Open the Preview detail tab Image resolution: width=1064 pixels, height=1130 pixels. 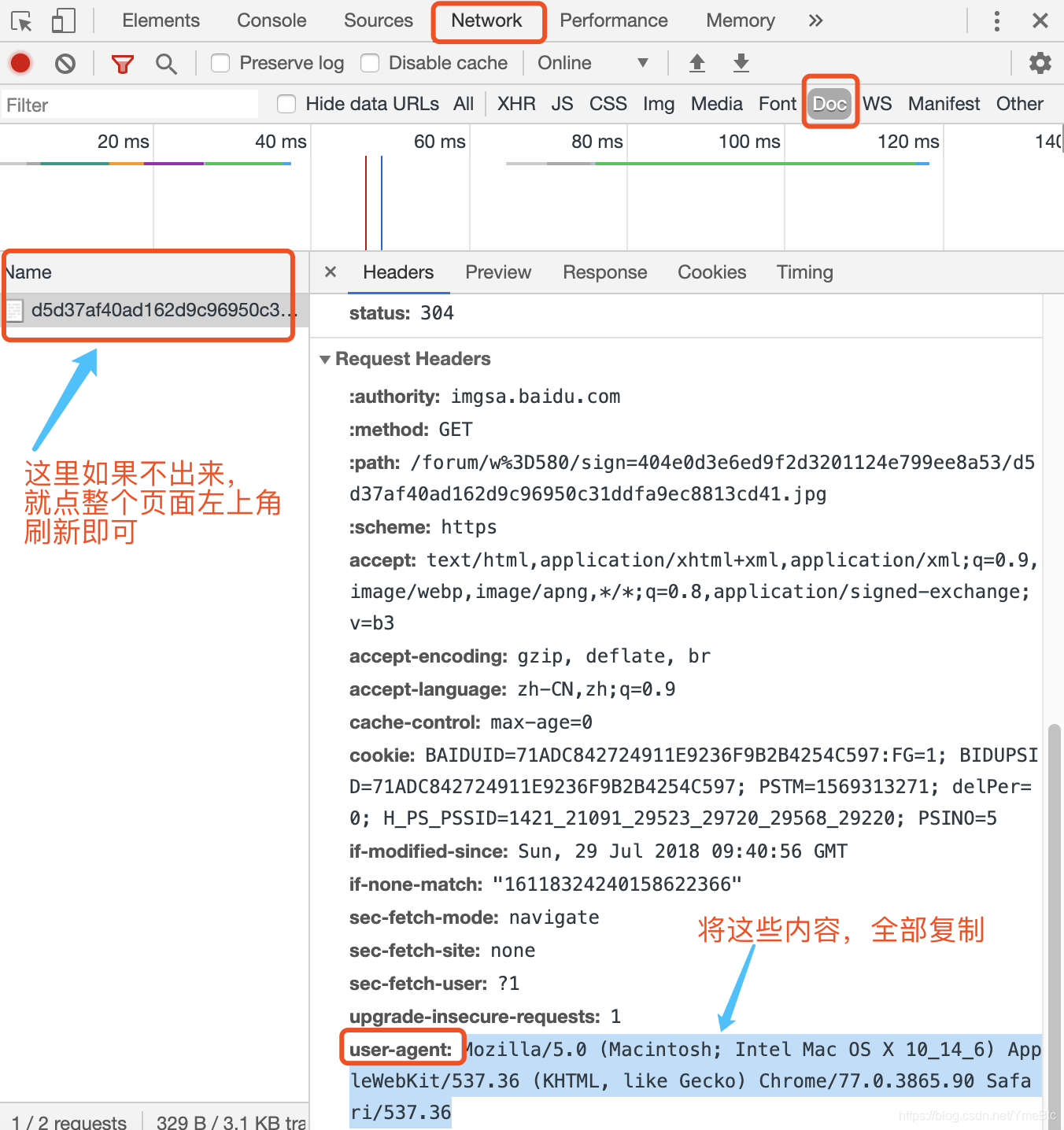coord(498,272)
